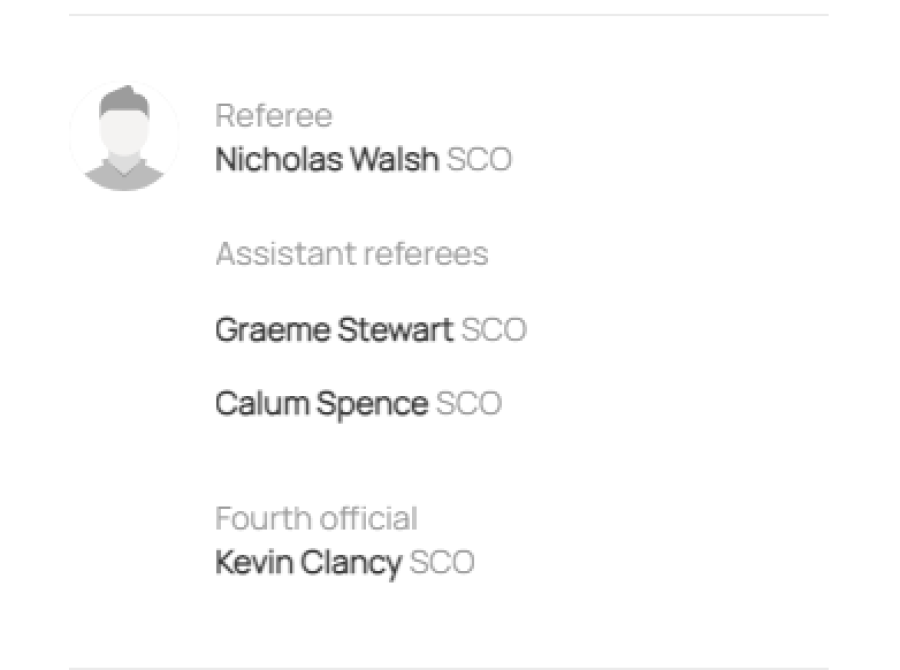The height and width of the screenshot is (670, 900).
Task: Open Nicholas Walsh referee profile
Action: point(327,159)
